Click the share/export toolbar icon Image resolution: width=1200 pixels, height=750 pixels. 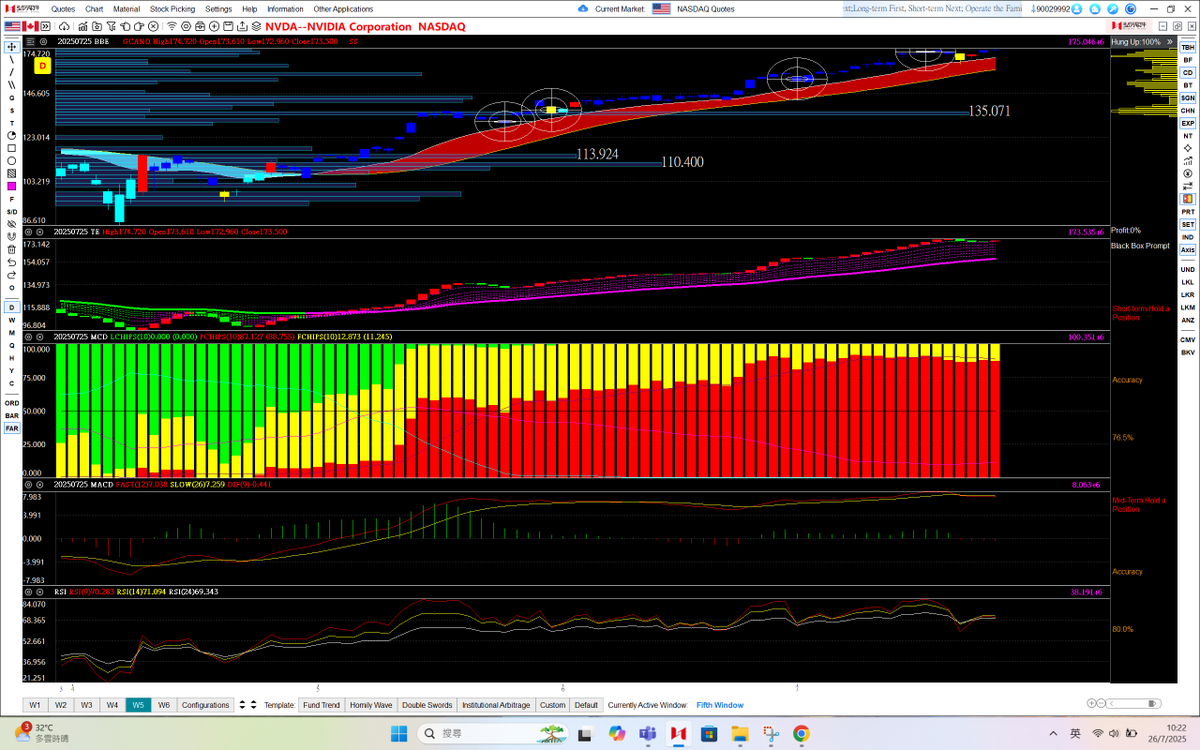tap(241, 26)
